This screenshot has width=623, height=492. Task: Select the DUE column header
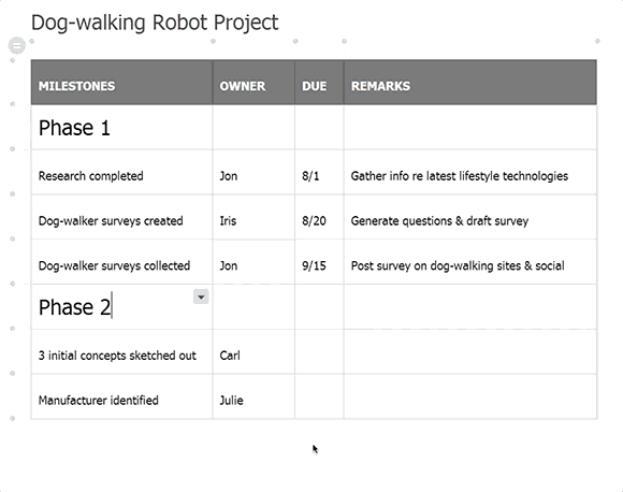click(319, 82)
